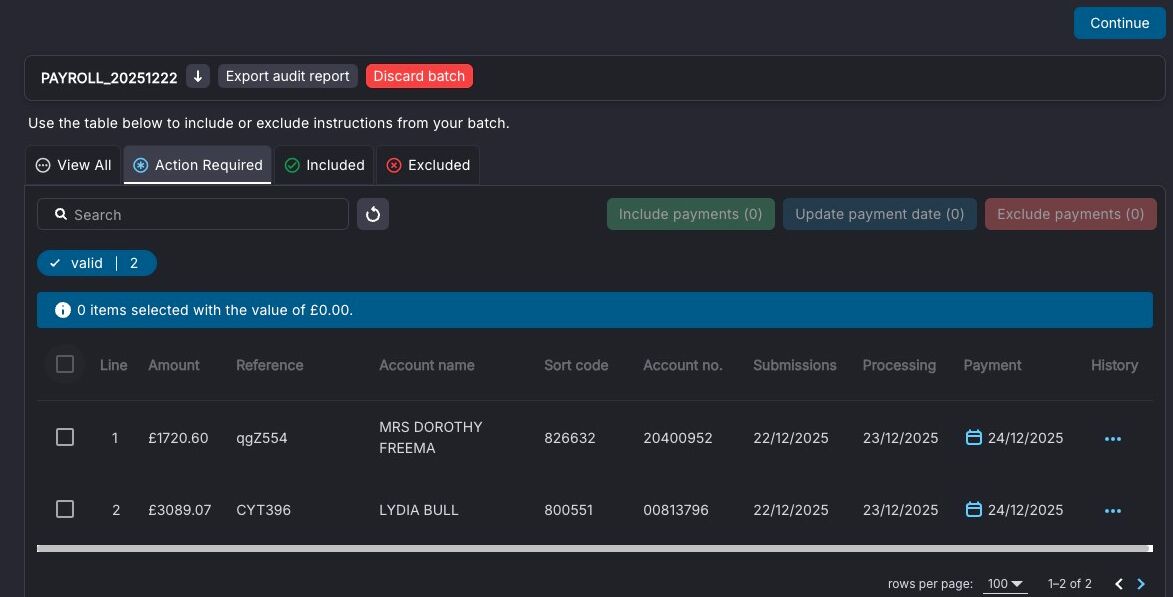Click the Payment column header
Screen dimensions: 1173x597
click(992, 365)
